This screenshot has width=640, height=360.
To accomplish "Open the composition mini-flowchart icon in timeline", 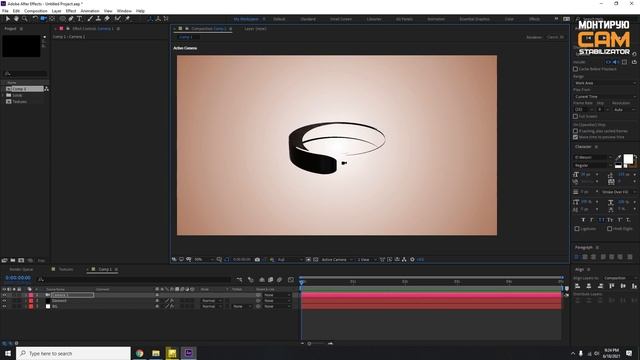I will [240, 280].
